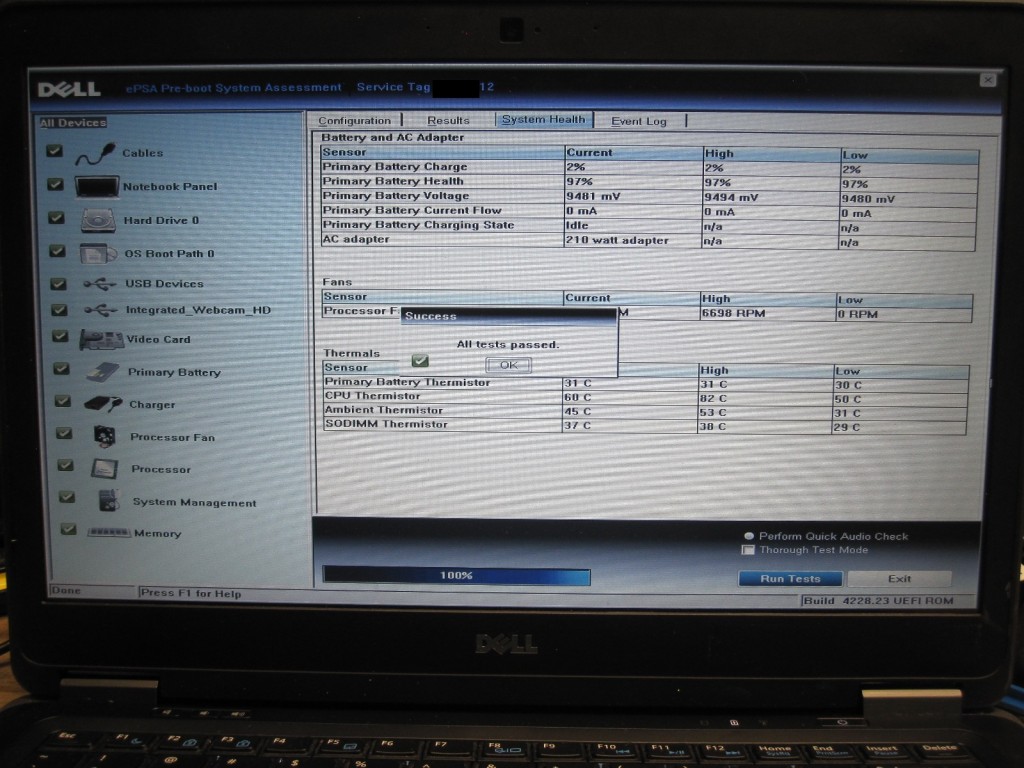Enable Thorough Test Mode checkbox
The width and height of the screenshot is (1024, 768).
[748, 550]
